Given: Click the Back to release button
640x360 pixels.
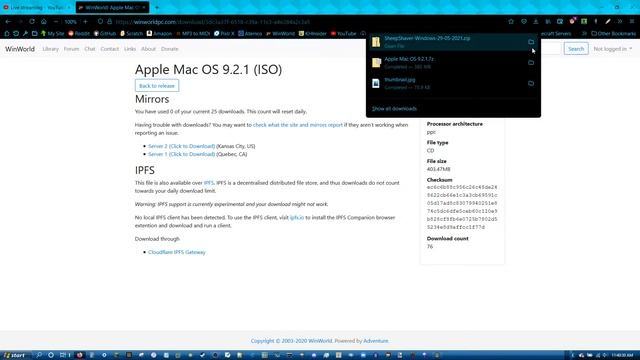Looking at the screenshot, I should [157, 86].
